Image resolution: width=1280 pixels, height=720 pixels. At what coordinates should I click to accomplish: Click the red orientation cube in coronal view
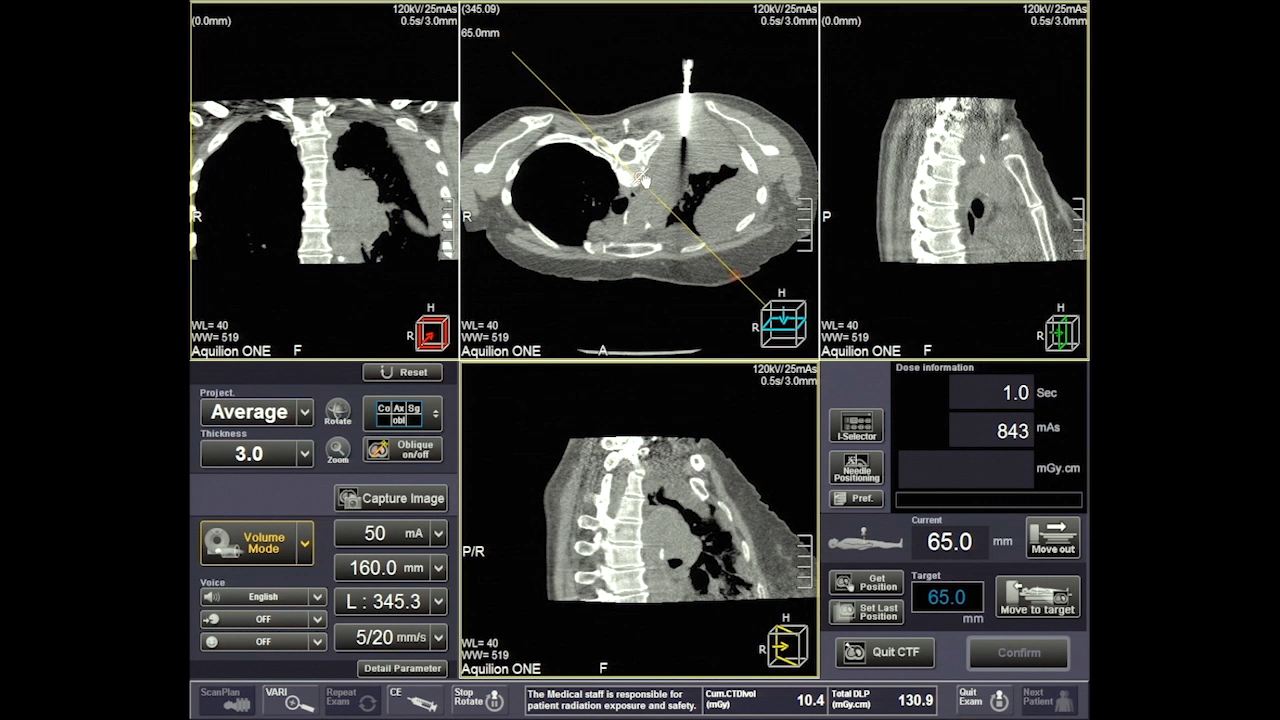pos(432,333)
